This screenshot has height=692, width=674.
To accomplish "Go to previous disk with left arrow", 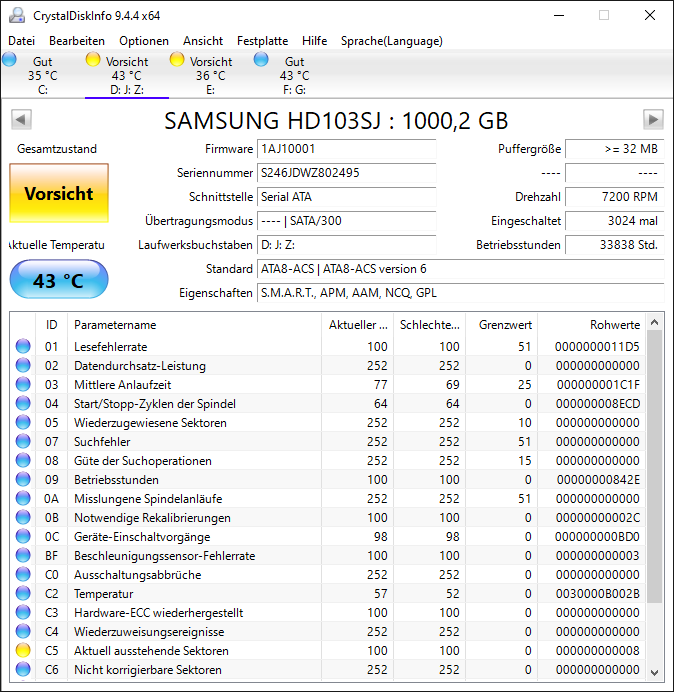I will click(21, 119).
